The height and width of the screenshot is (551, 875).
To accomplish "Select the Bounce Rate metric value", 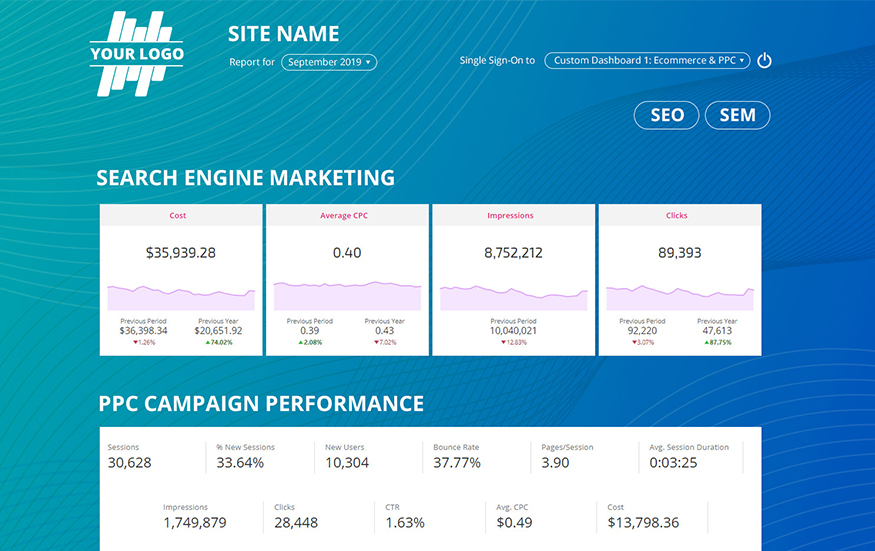I will 457,463.
